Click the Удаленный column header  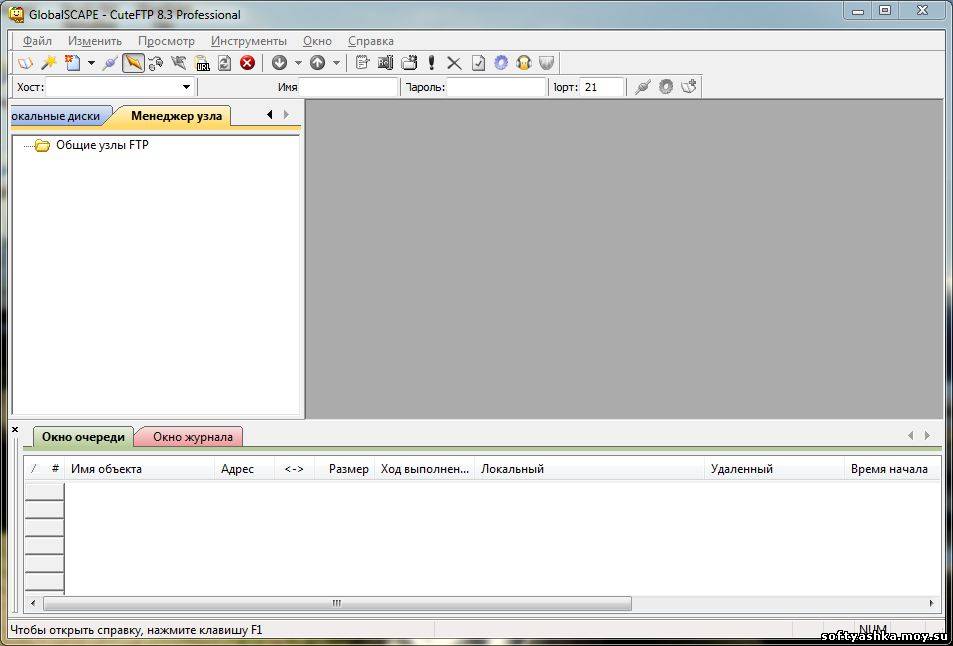[x=774, y=469]
